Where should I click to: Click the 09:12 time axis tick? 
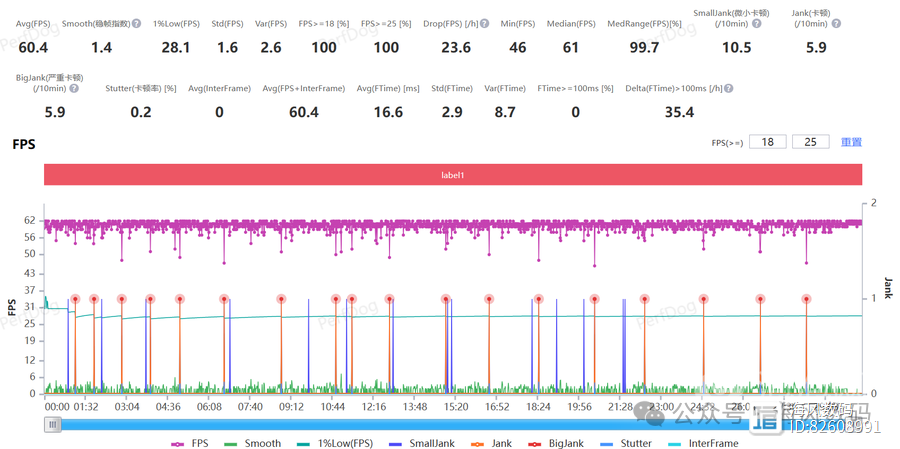coord(292,407)
